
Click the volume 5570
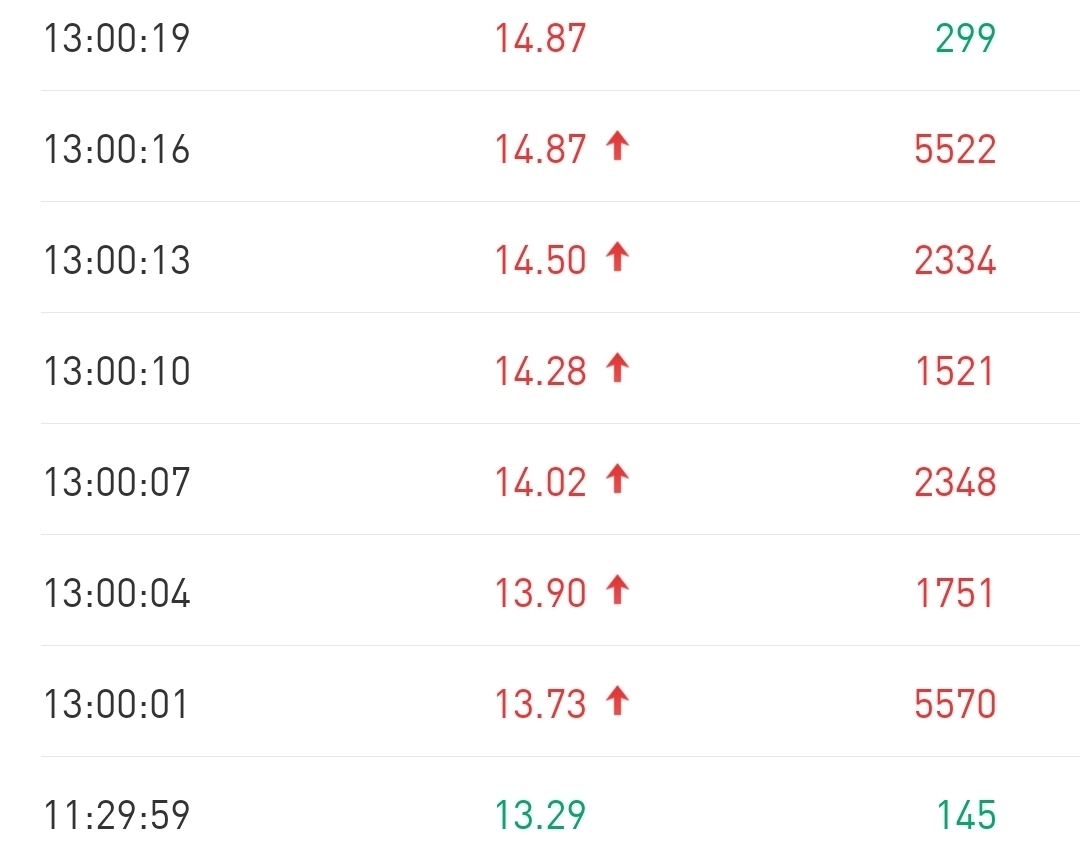(955, 705)
